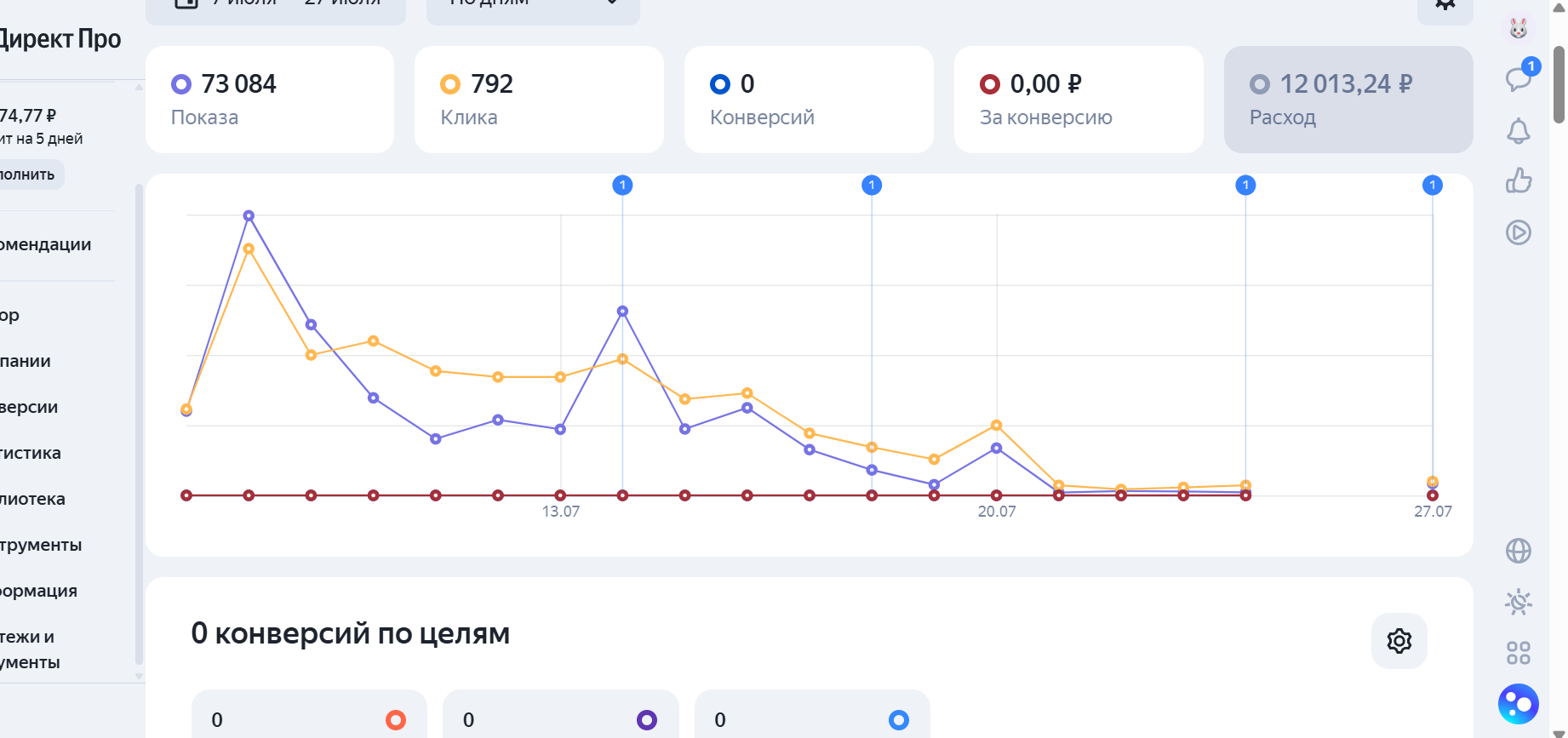Image resolution: width=1568 pixels, height=738 pixels.
Task: Open the goal conversions settings gear
Action: coord(1399,641)
